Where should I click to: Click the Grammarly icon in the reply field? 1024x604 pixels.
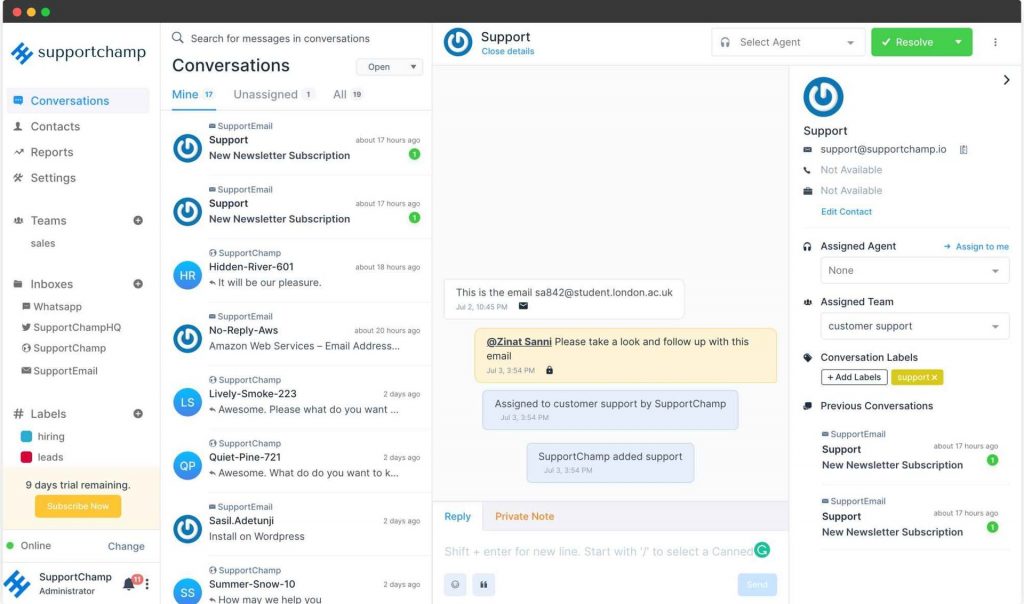pyautogui.click(x=761, y=550)
